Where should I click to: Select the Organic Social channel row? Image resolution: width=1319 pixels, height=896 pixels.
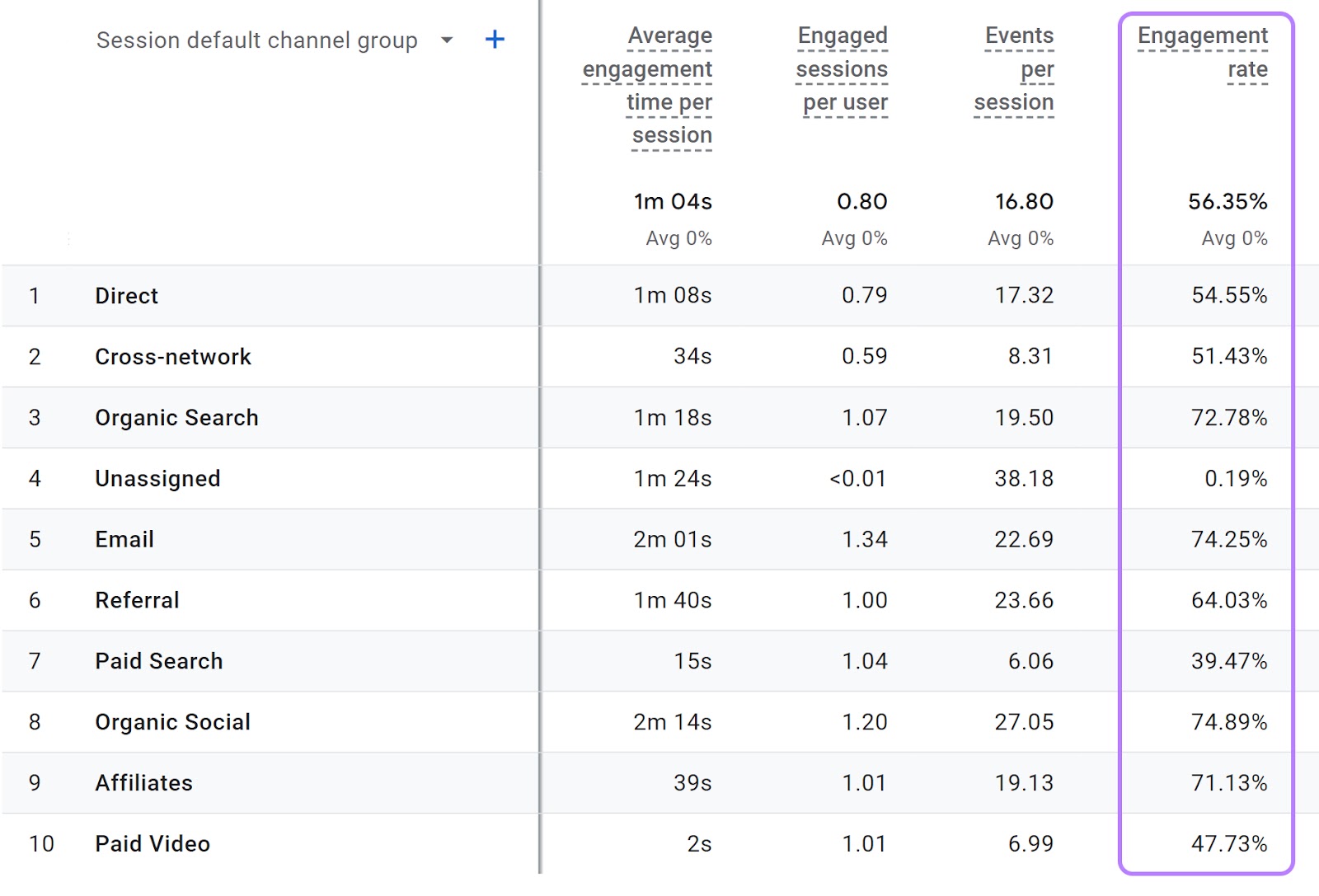point(172,721)
